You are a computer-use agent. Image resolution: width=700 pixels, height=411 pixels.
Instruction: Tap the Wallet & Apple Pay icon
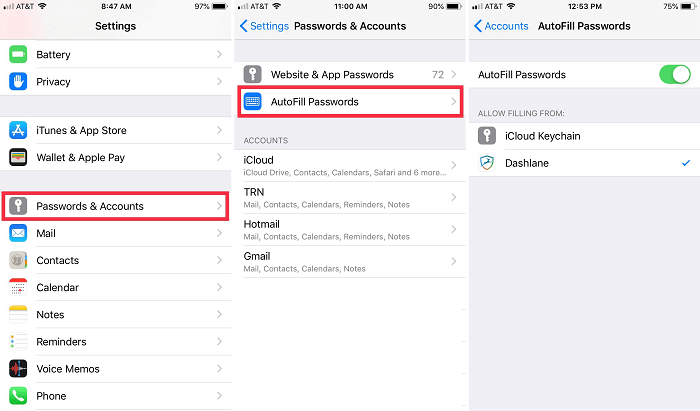(19, 157)
